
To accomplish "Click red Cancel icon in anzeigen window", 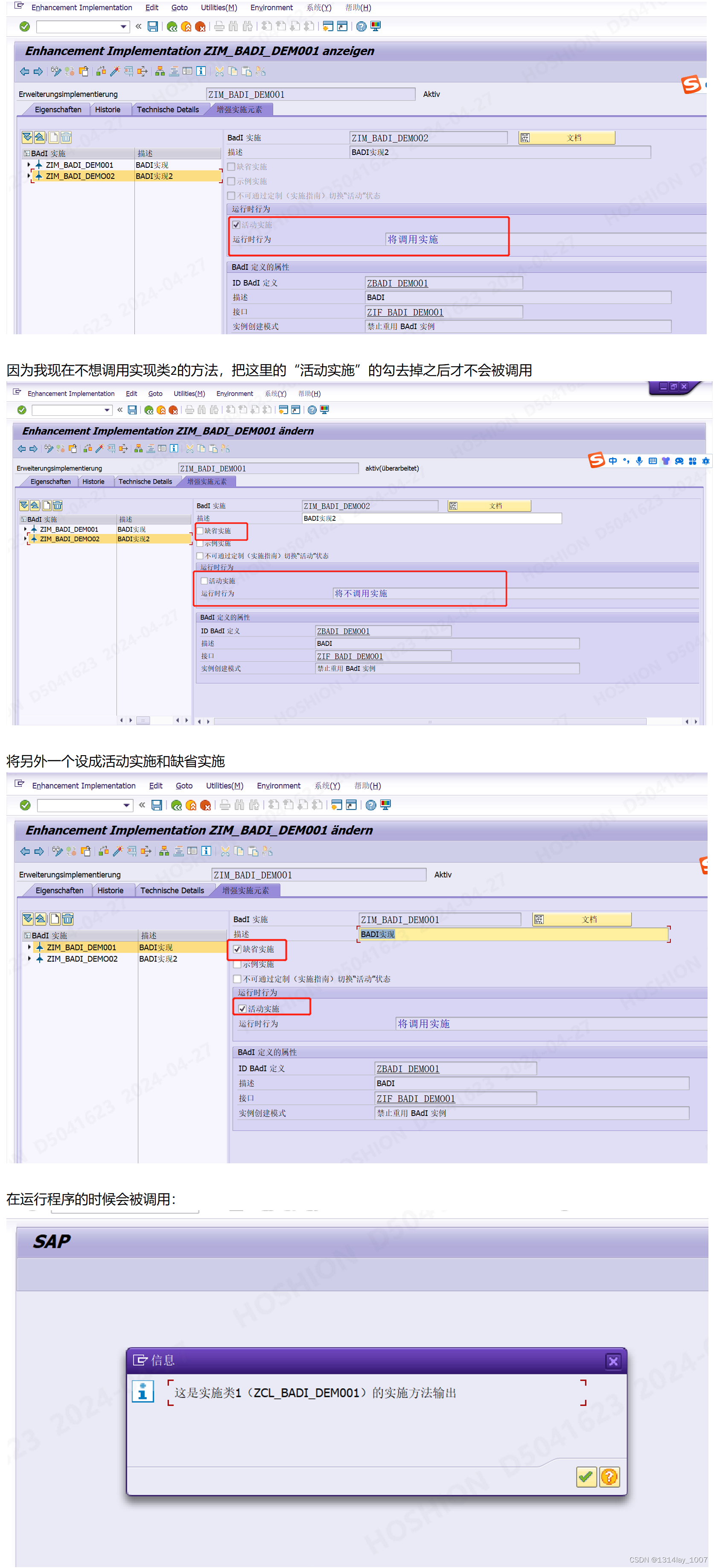I will (200, 27).
